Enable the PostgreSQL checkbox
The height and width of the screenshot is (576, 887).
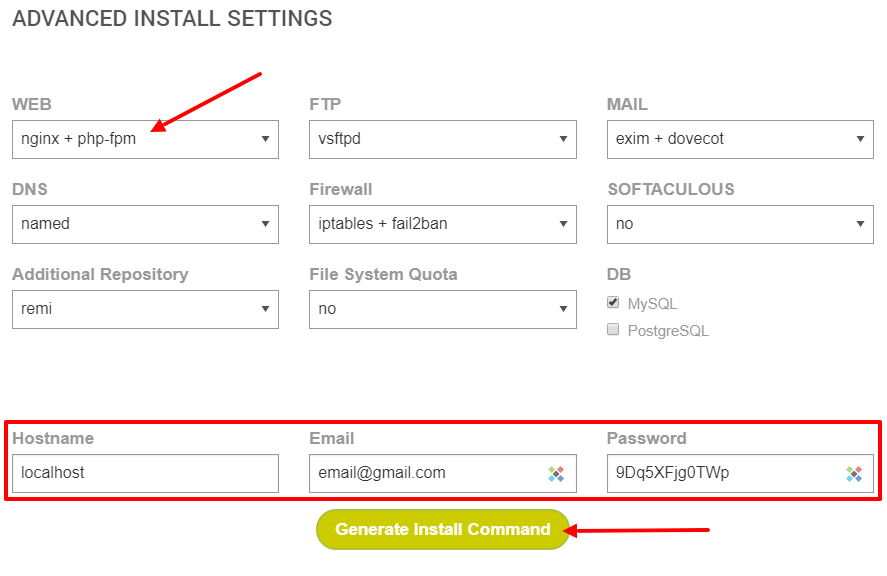pos(613,329)
